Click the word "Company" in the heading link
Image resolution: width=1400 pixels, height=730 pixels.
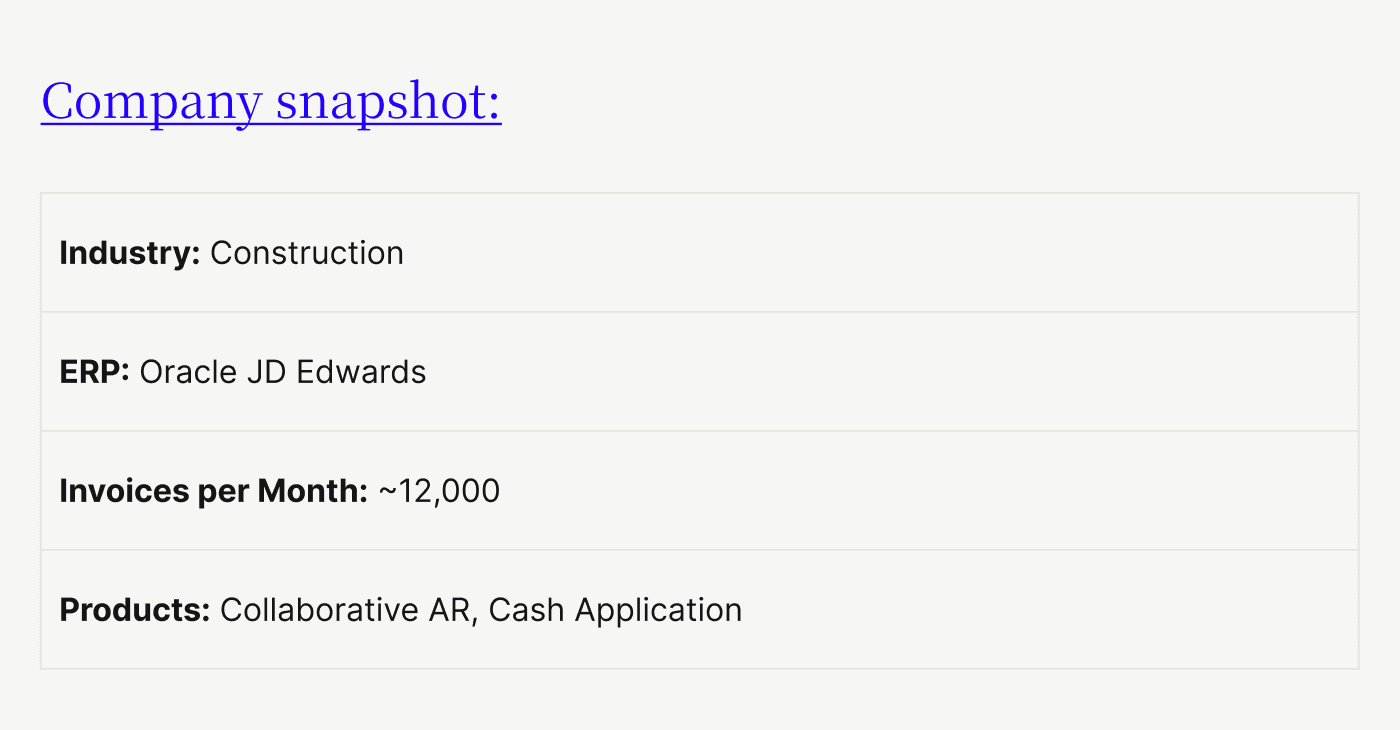(x=150, y=101)
